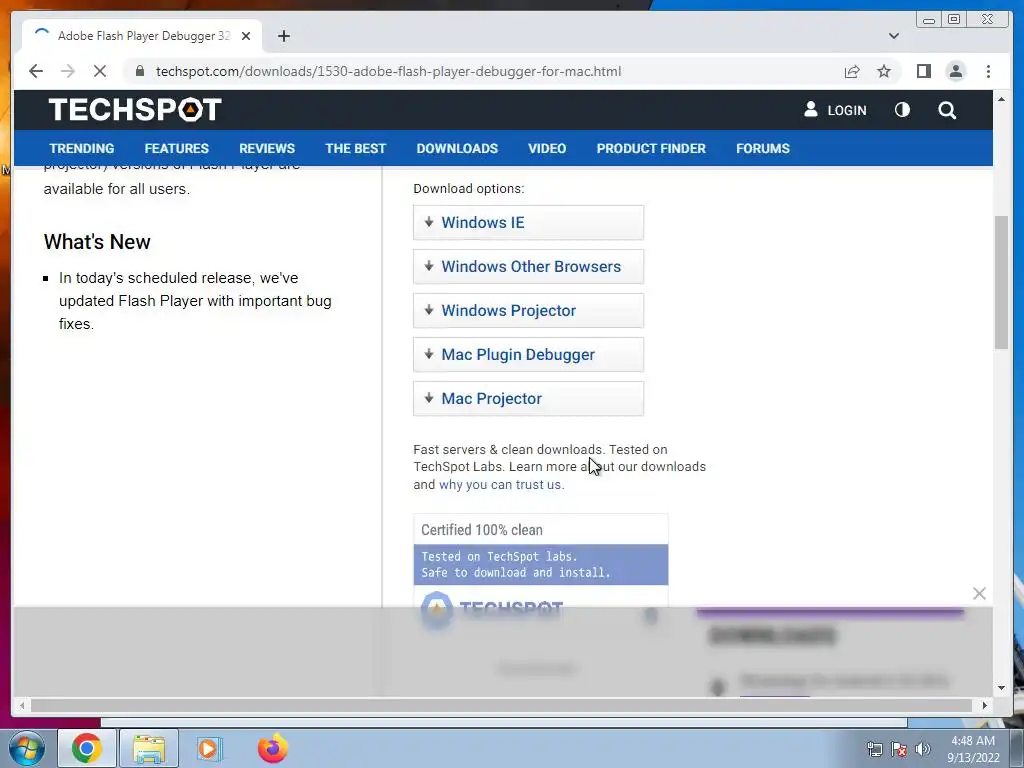The image size is (1024, 768).
Task: Share this page from the address bar
Action: click(x=852, y=71)
